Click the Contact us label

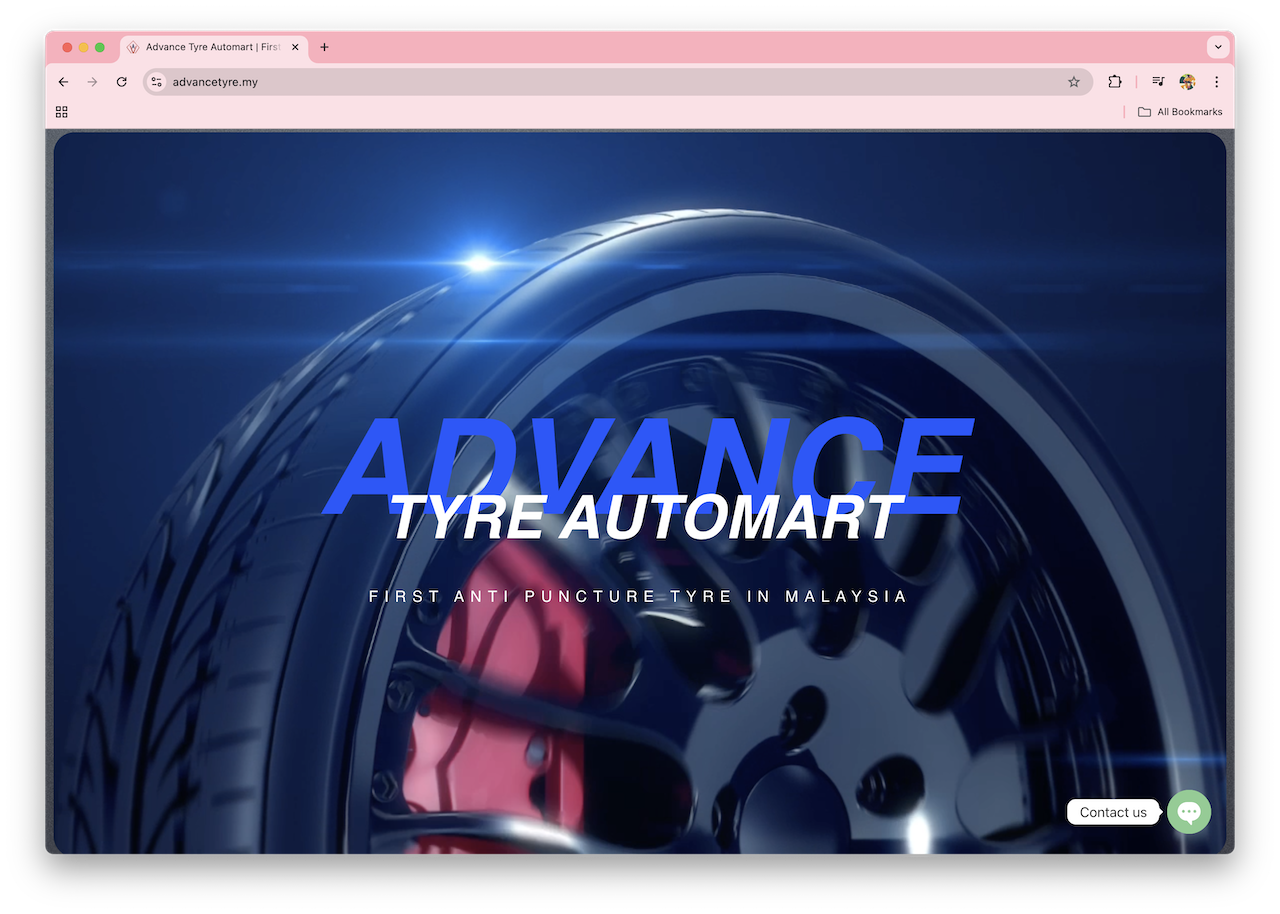[x=1112, y=812]
